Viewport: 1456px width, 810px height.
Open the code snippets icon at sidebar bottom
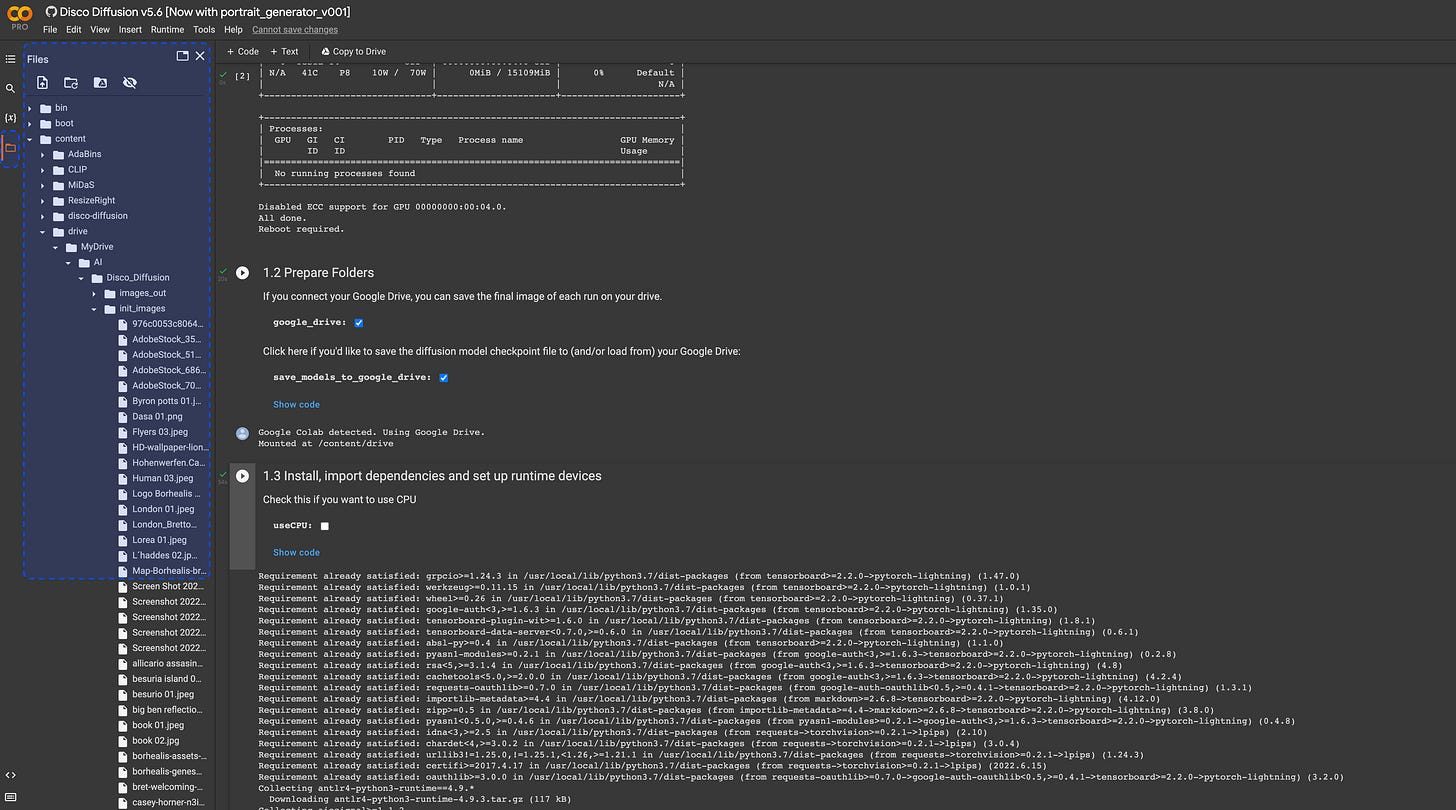tap(11, 774)
